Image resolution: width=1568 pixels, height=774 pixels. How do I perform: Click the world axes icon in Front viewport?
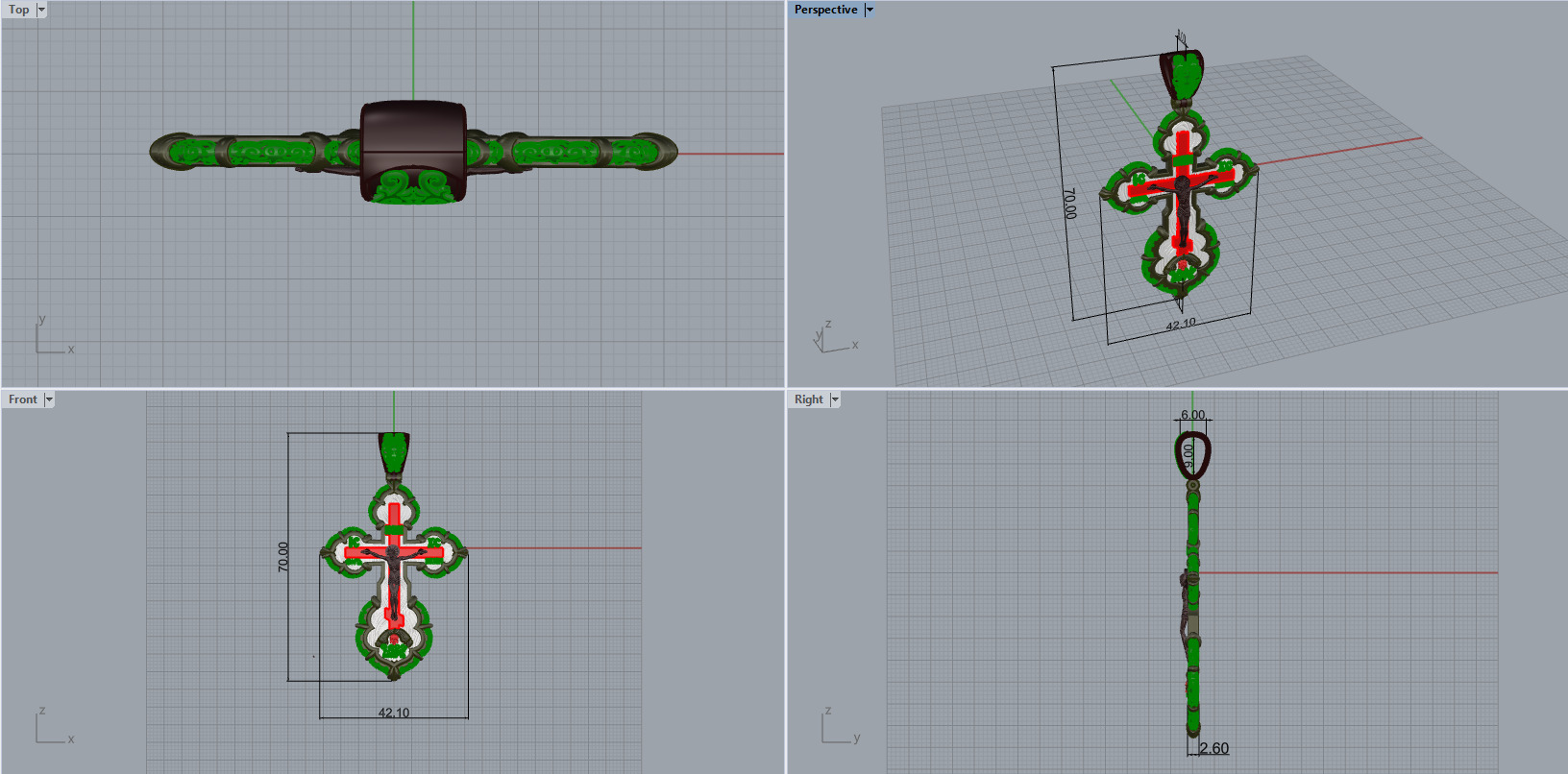(54, 726)
